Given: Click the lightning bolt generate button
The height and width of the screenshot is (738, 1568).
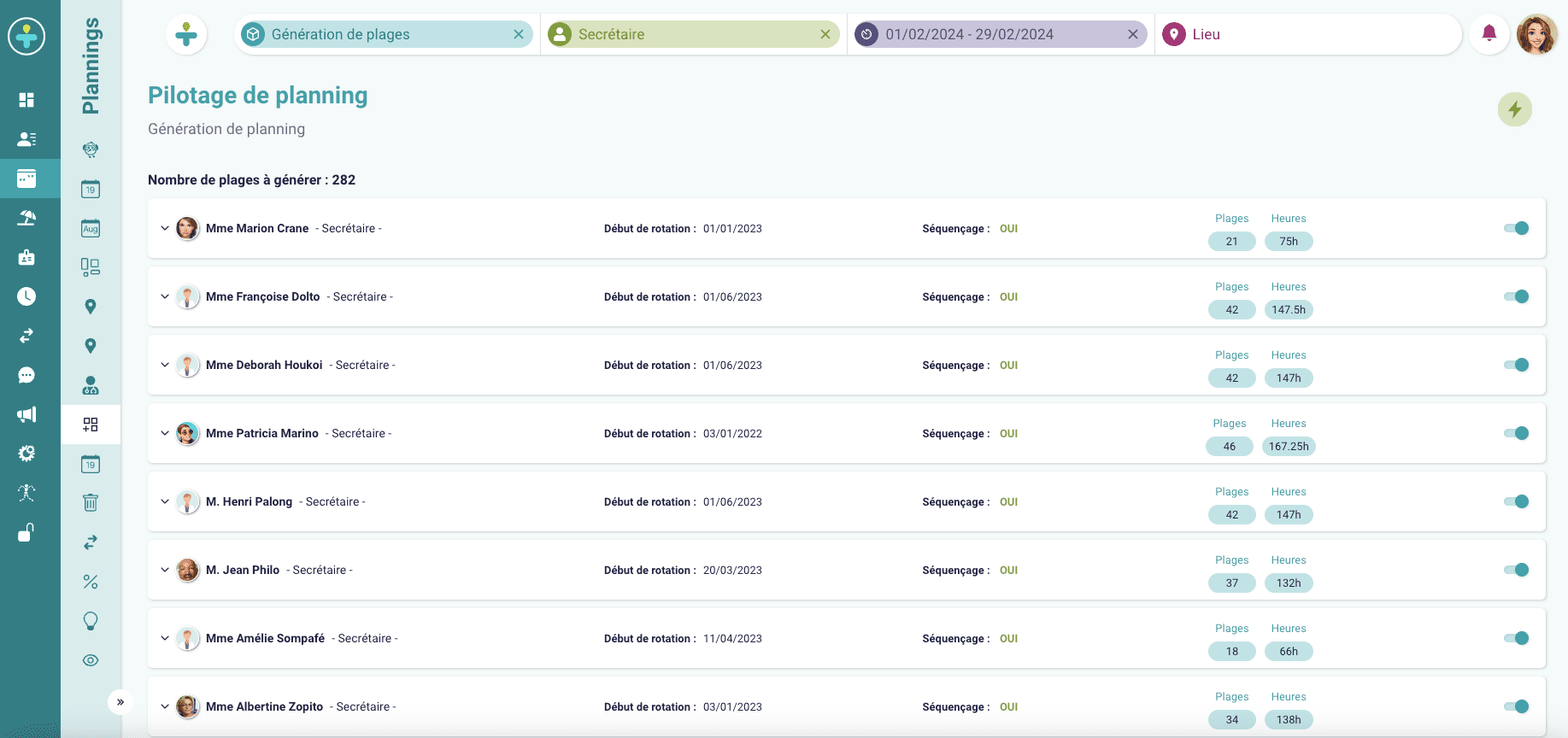Looking at the screenshot, I should [1515, 109].
